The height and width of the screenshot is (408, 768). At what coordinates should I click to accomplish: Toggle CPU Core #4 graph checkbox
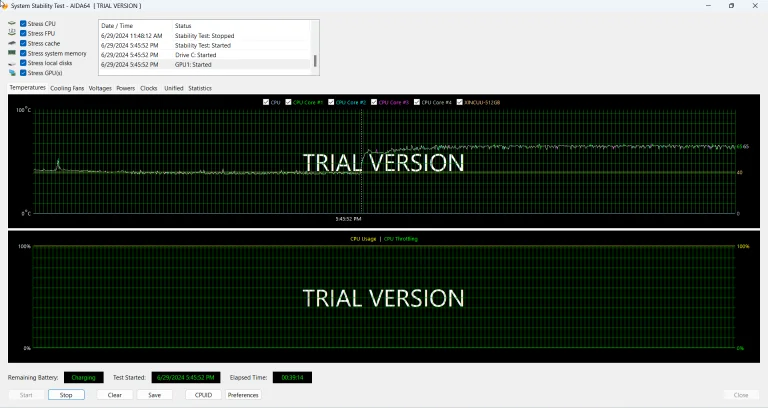click(417, 102)
